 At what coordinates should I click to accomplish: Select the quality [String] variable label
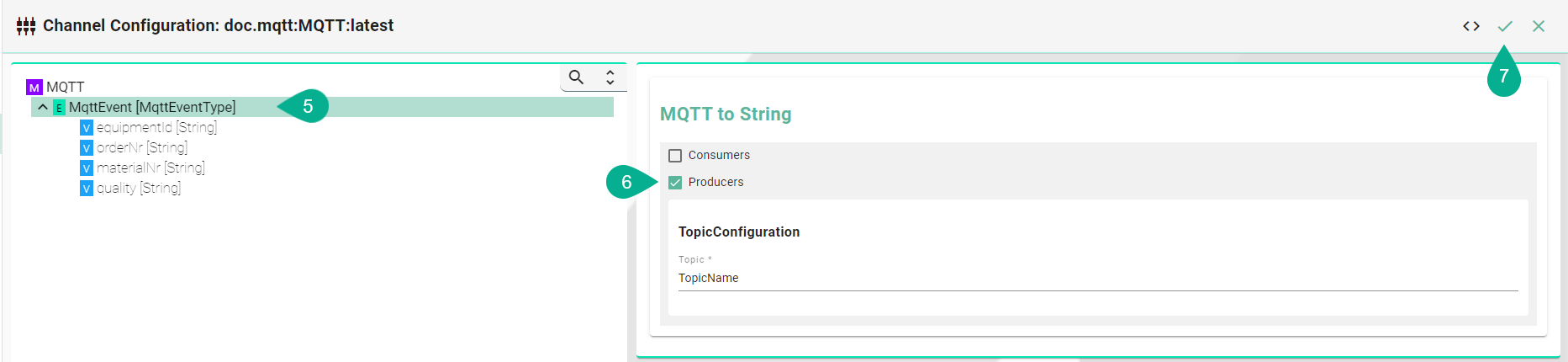coord(138,188)
